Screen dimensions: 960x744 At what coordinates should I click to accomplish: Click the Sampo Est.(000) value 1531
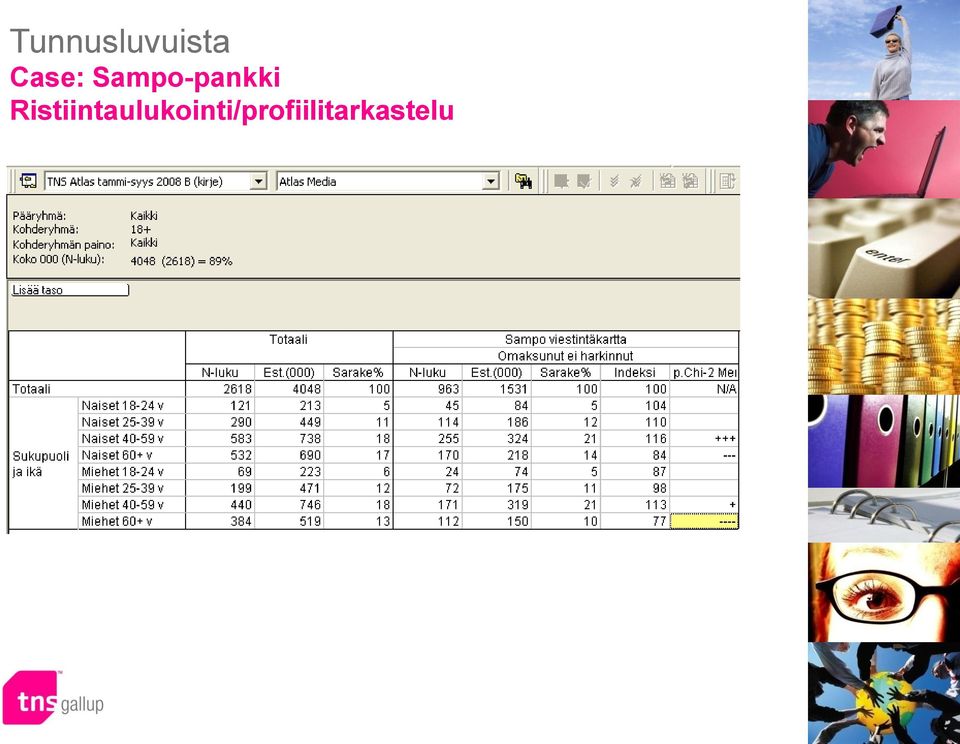tap(514, 389)
